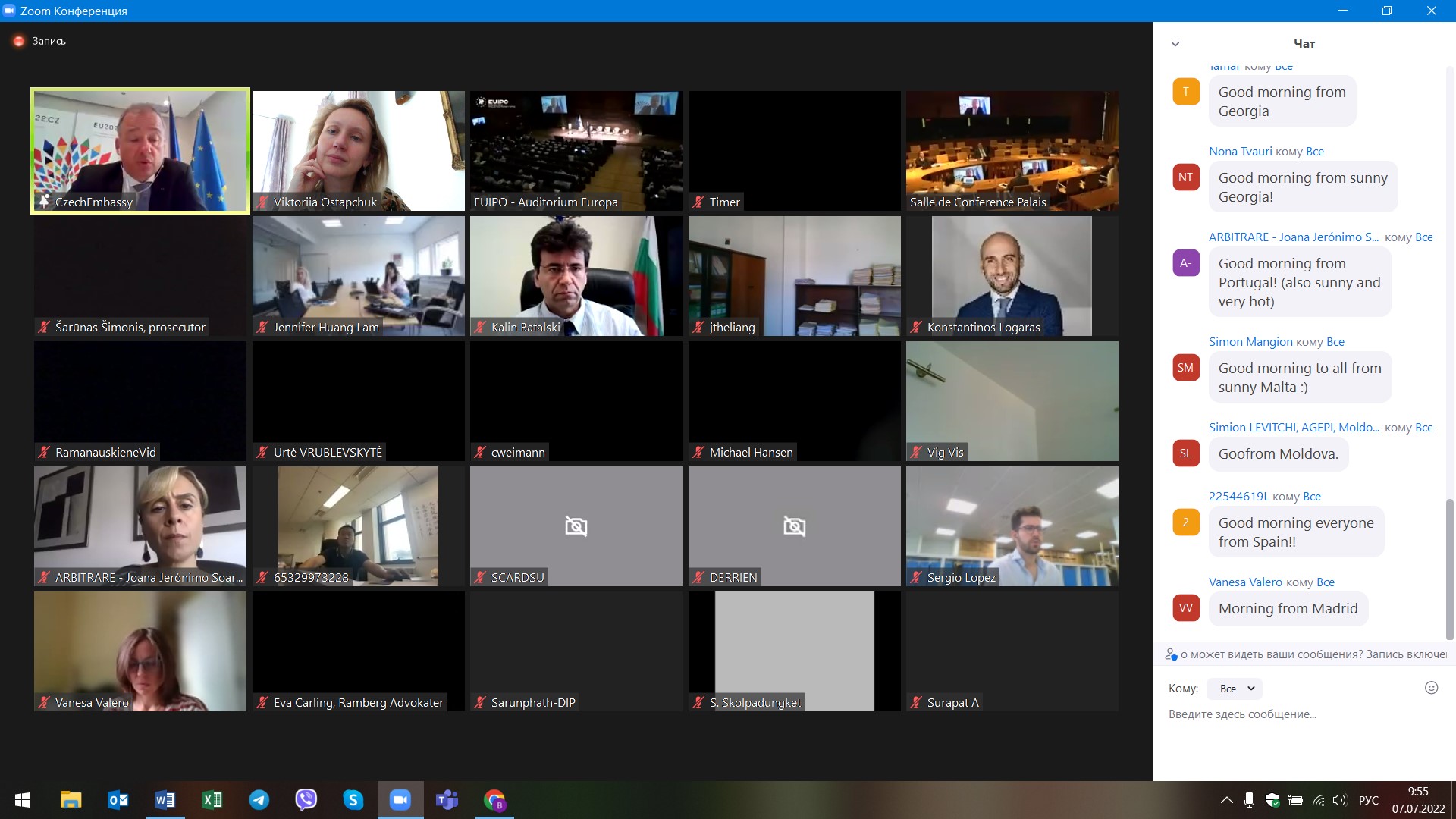The width and height of the screenshot is (1456, 819).
Task: Click the red recording indicator icon
Action: point(19,41)
